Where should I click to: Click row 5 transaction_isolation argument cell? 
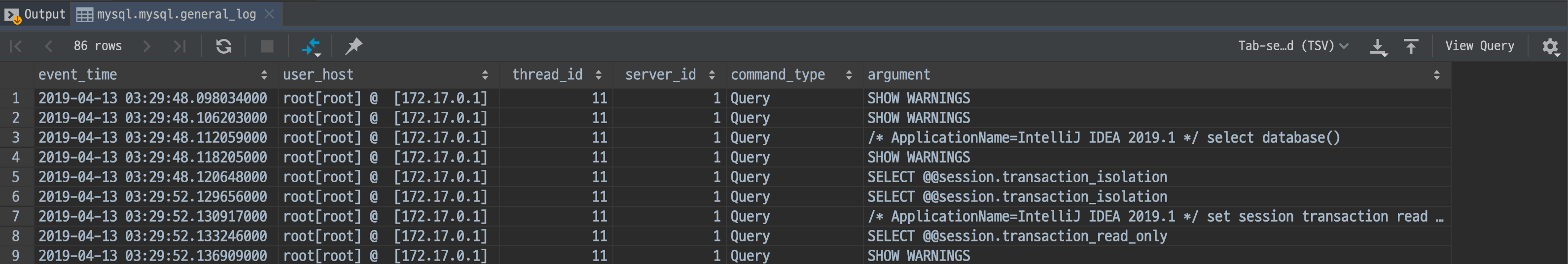point(1156,177)
